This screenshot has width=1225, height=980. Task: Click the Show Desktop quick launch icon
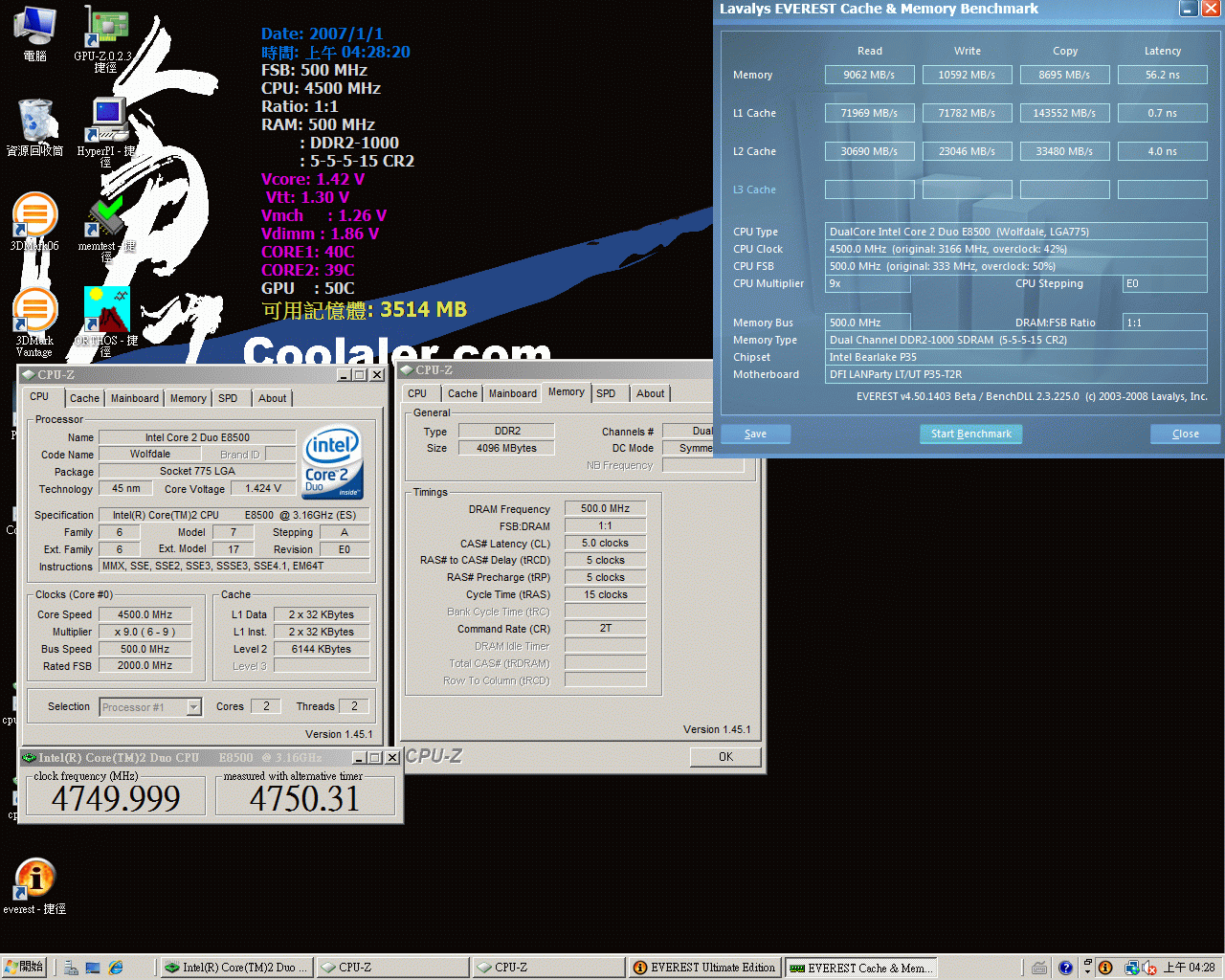(93, 968)
